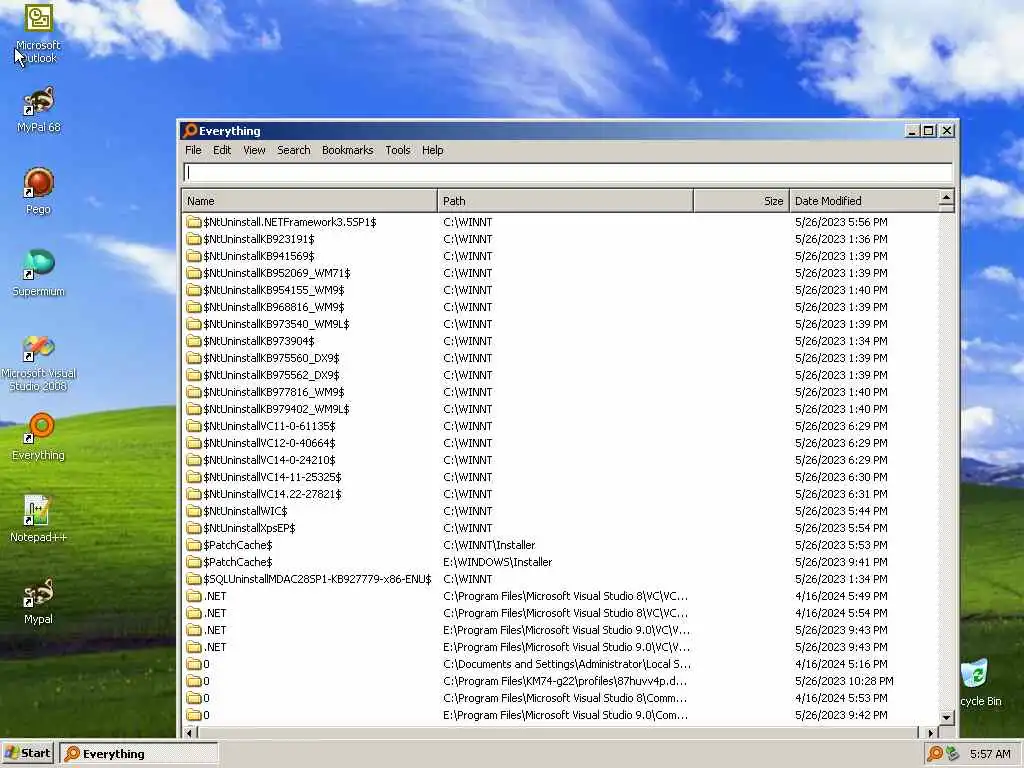This screenshot has width=1024, height=768.
Task: Open the Windows Start menu
Action: pyautogui.click(x=27, y=753)
